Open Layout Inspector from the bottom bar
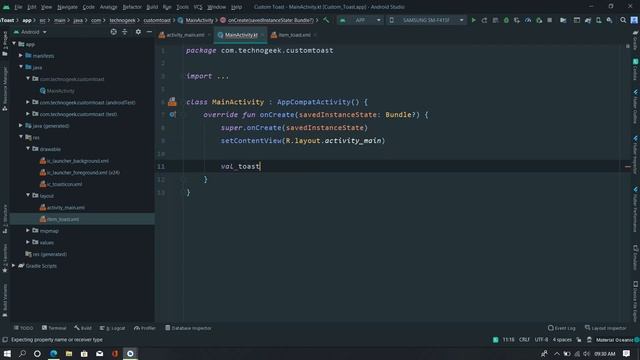The width and height of the screenshot is (640, 360). coord(606,328)
